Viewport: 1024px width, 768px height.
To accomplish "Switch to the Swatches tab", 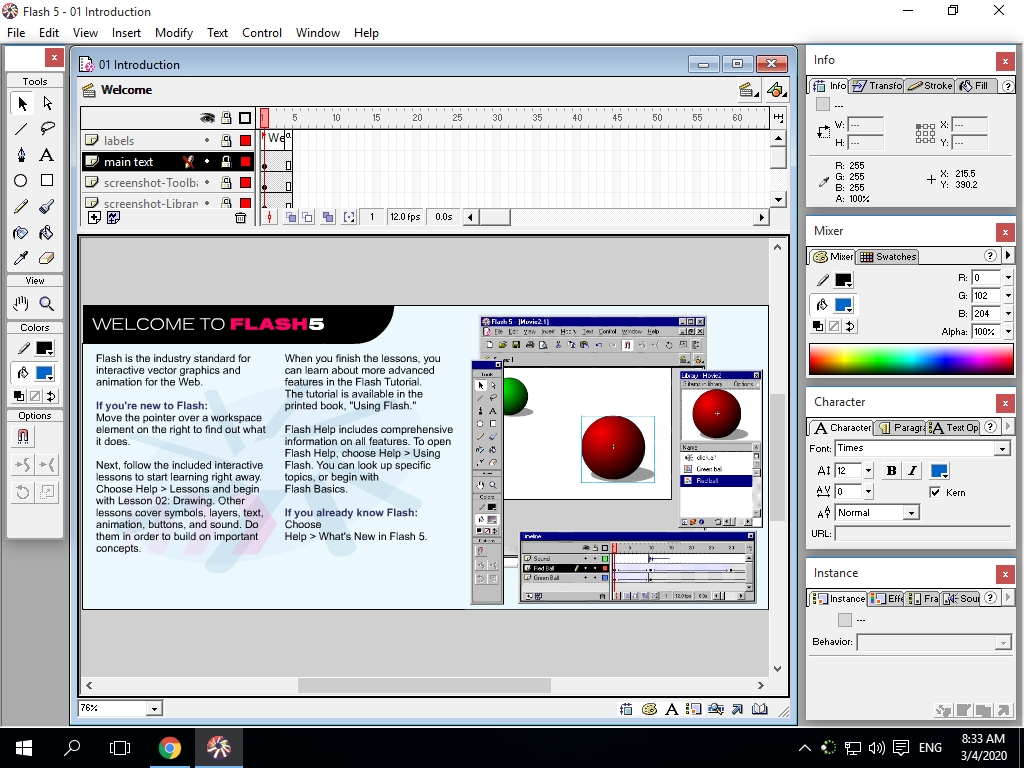I will [888, 257].
